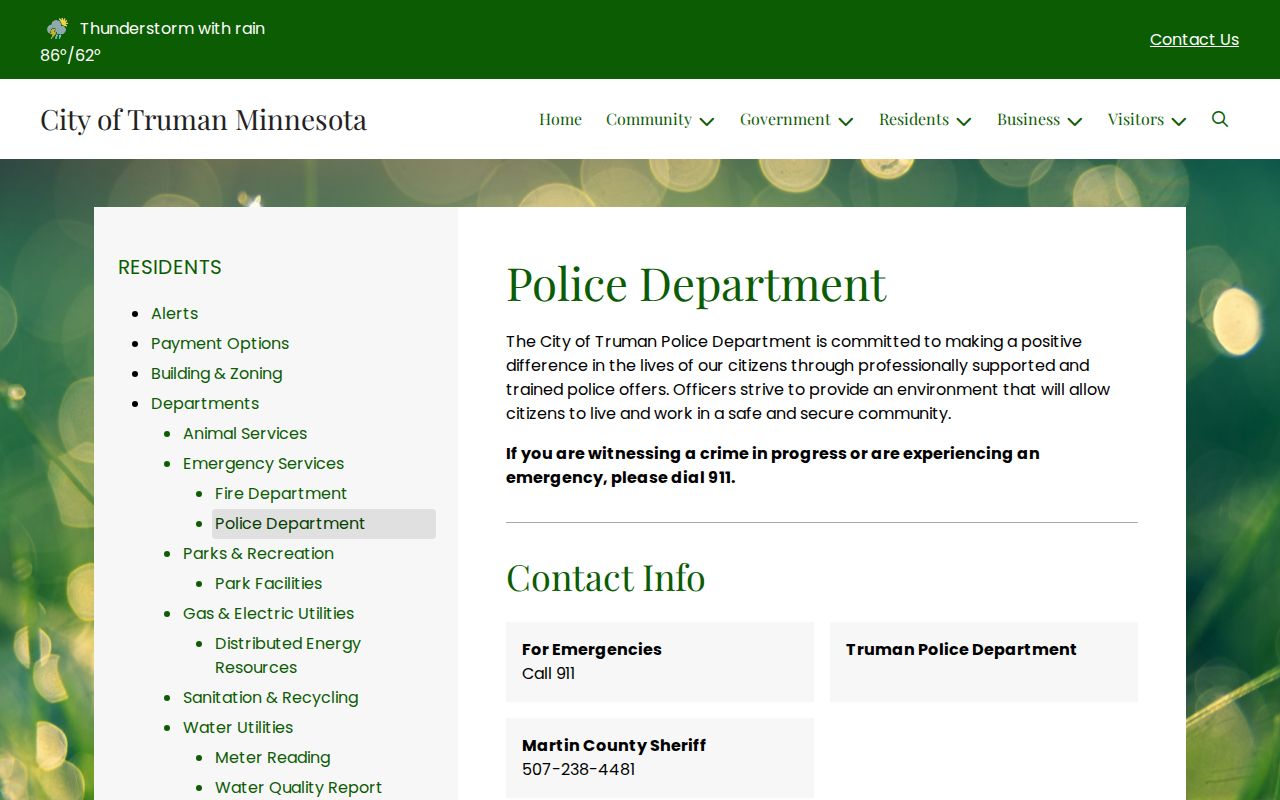This screenshot has width=1280, height=800.
Task: Open Payment Options in the sidebar
Action: [220, 343]
